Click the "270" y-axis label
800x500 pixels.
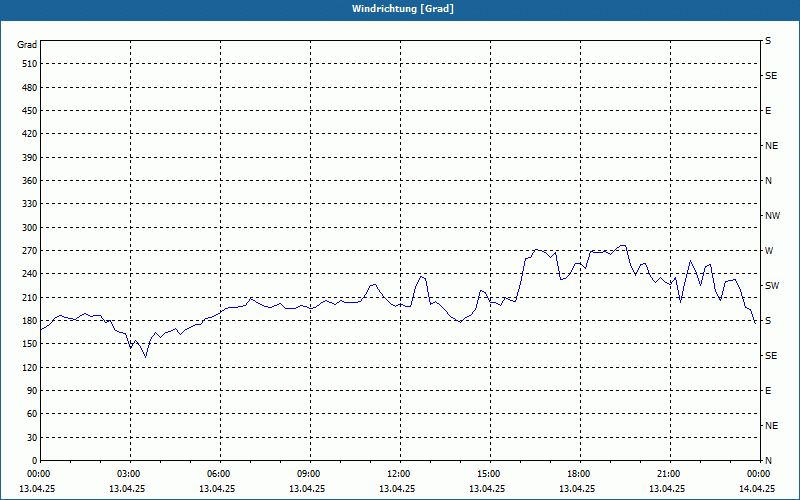(x=30, y=251)
